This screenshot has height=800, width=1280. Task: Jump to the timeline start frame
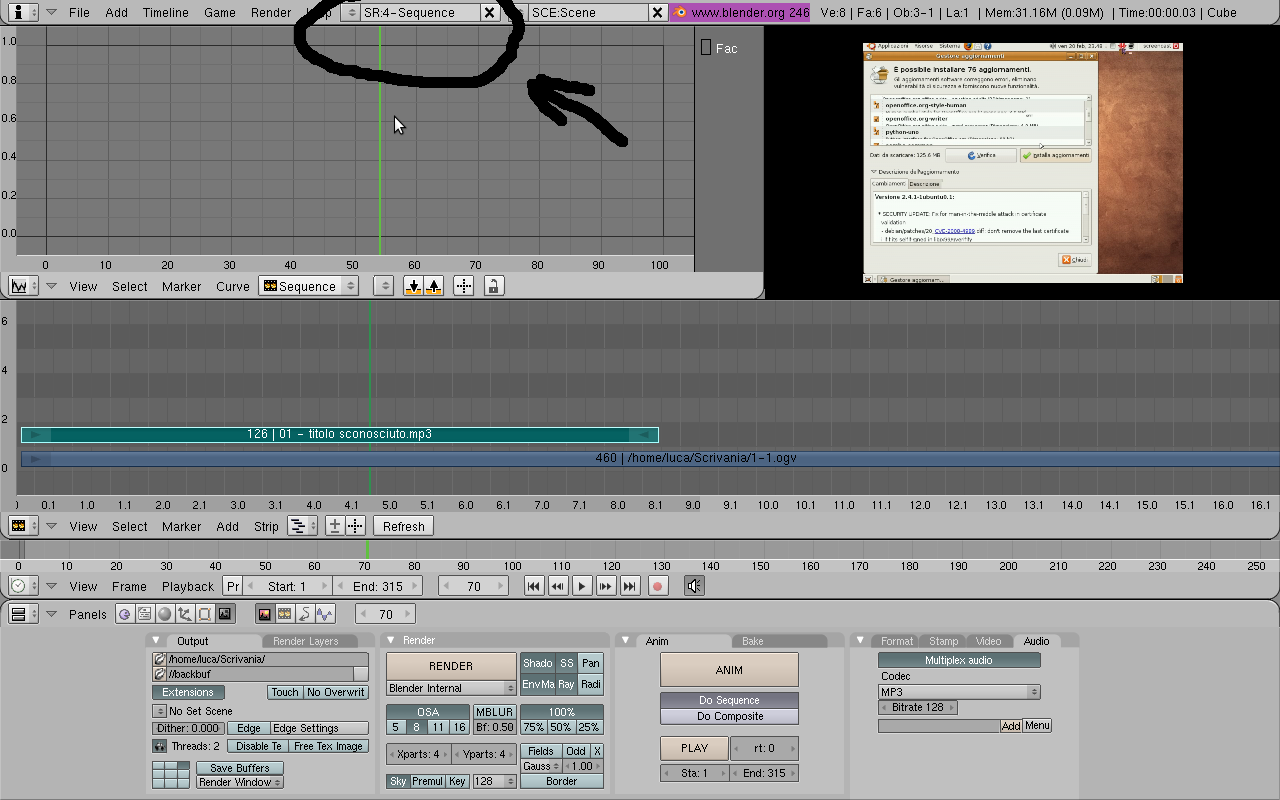(x=534, y=586)
